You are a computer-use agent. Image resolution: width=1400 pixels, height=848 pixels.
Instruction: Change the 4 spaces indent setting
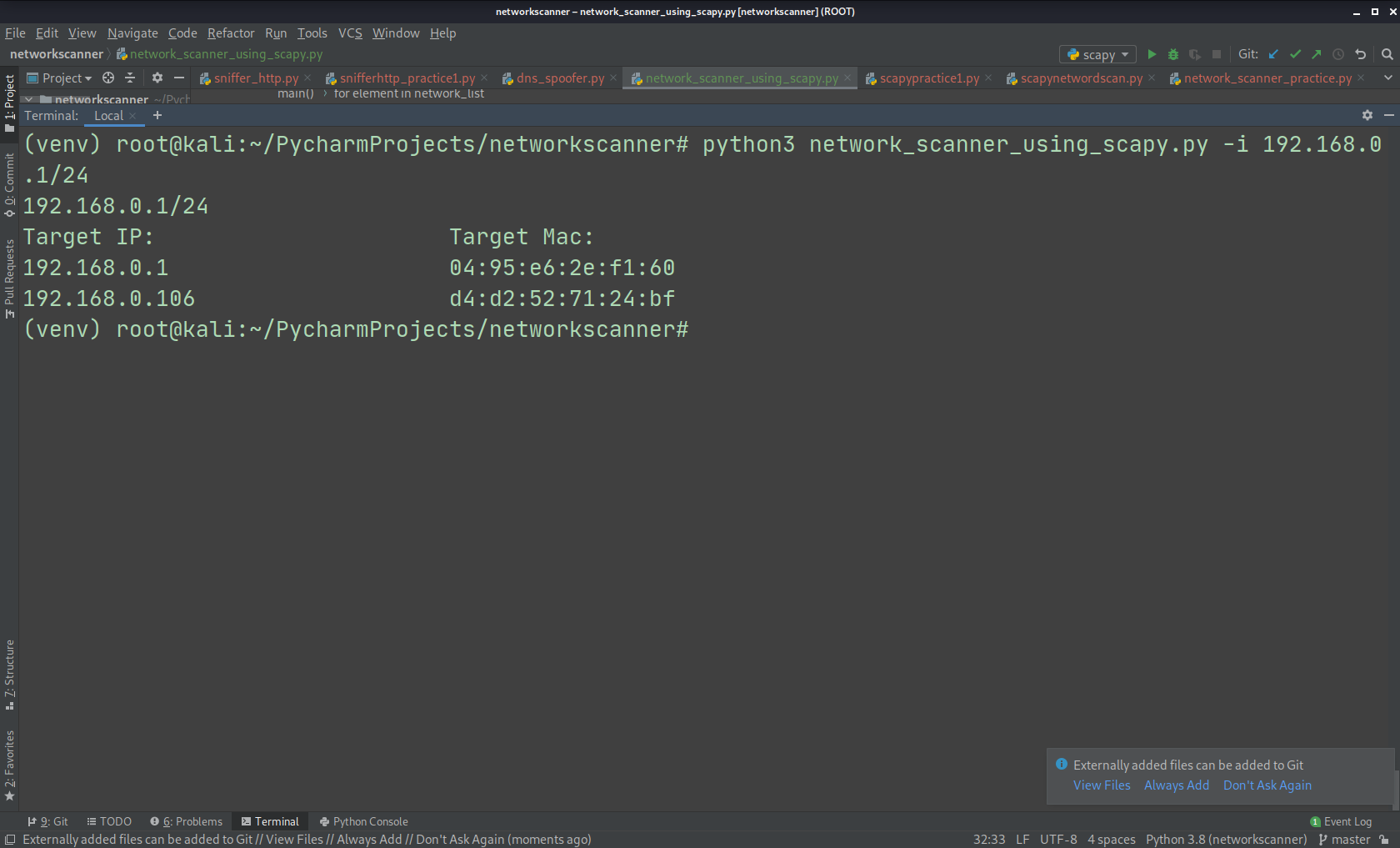(1111, 840)
